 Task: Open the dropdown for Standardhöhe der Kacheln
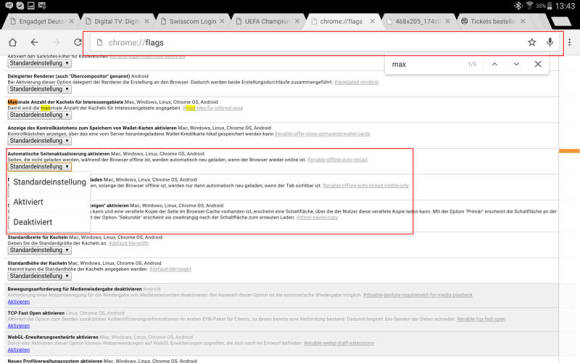(x=40, y=276)
